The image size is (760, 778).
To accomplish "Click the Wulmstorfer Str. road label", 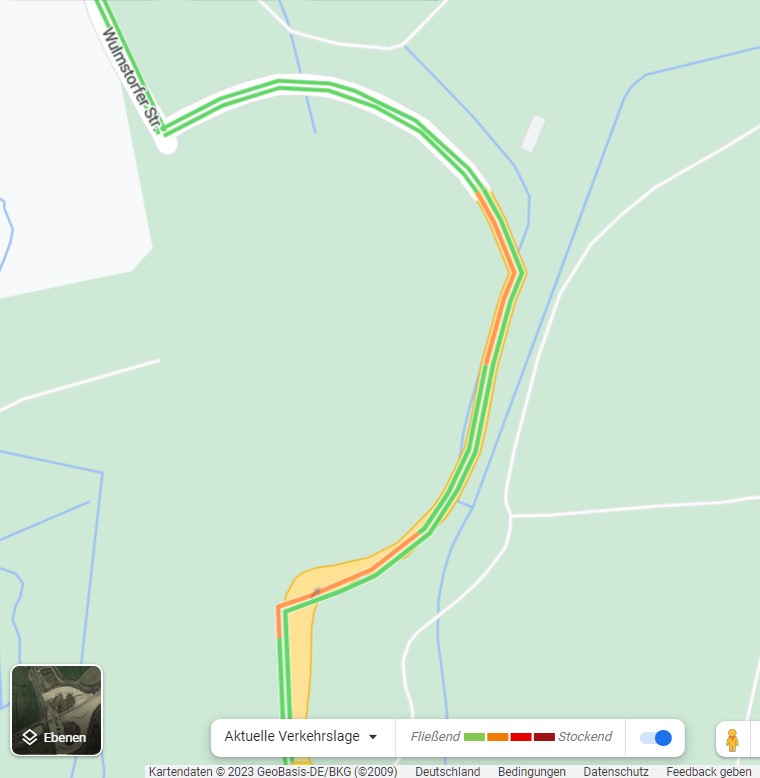I will click(131, 80).
